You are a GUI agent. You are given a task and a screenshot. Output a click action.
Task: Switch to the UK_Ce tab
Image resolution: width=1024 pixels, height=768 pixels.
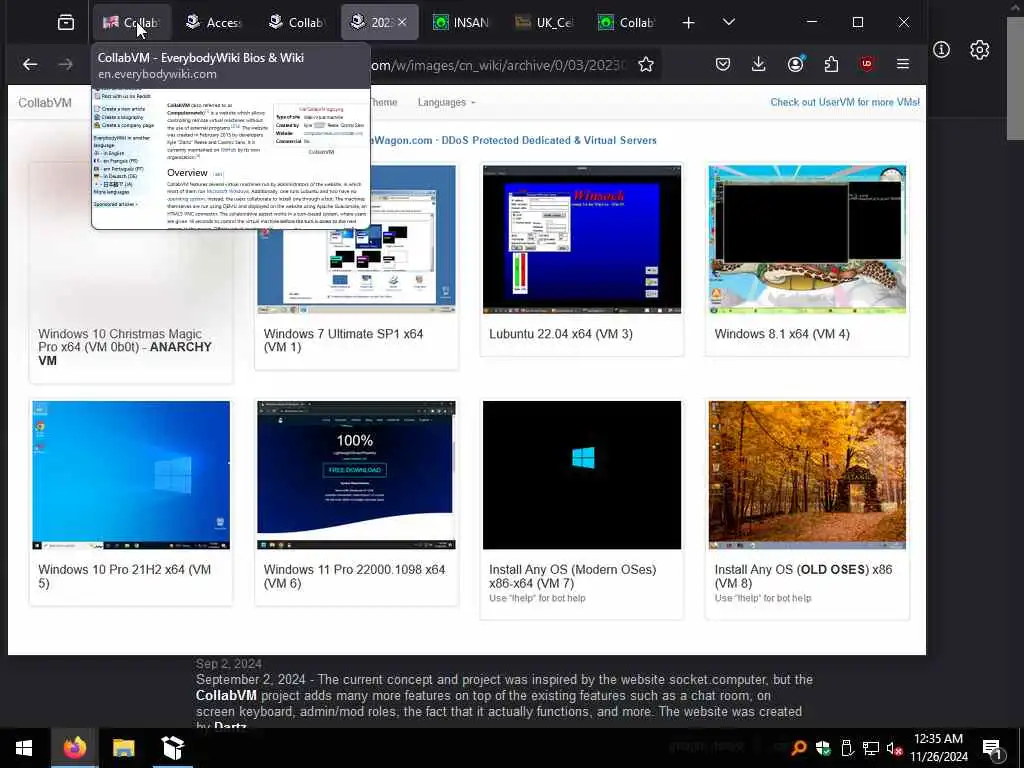[544, 23]
